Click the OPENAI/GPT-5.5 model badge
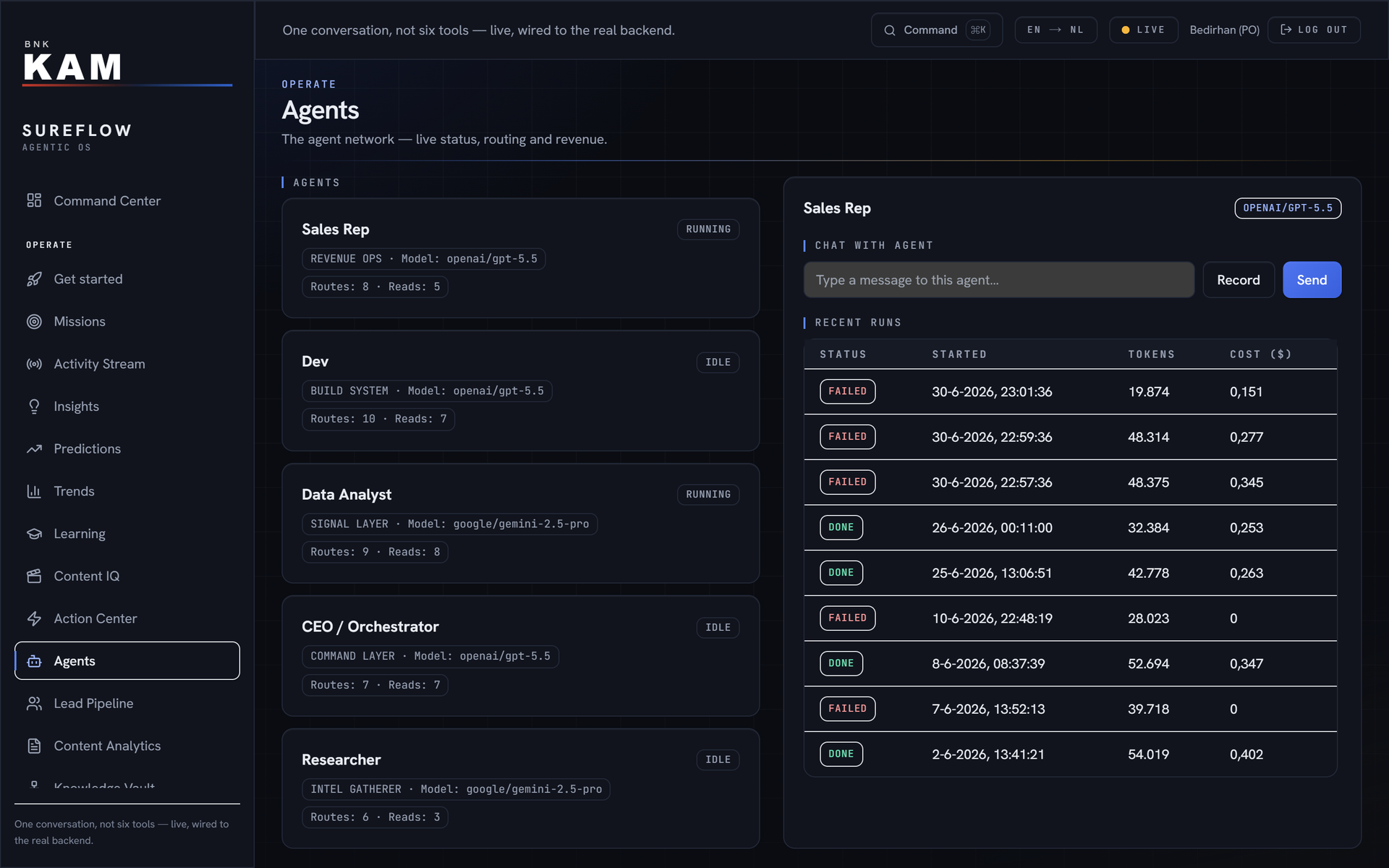Screen dimensions: 1389x868 [1288, 208]
